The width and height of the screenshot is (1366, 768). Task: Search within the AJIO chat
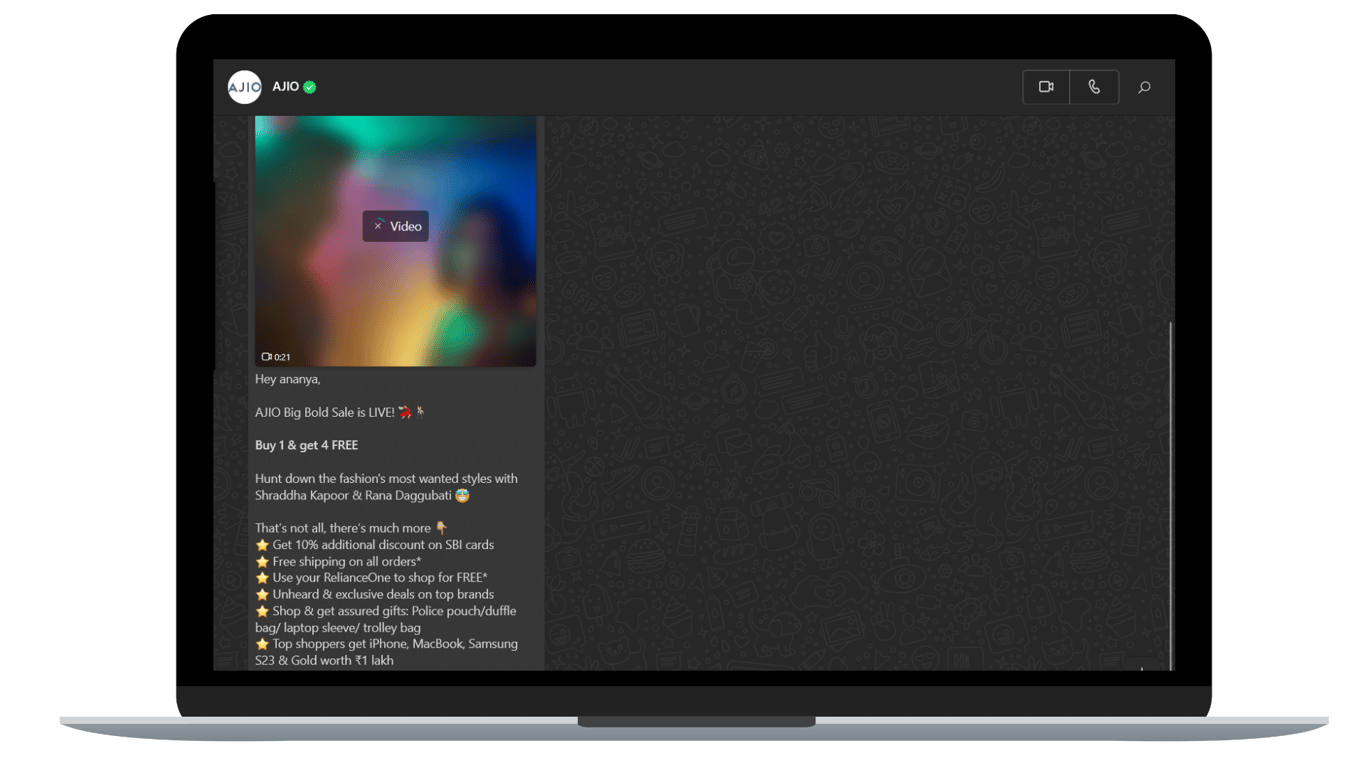(x=1144, y=87)
